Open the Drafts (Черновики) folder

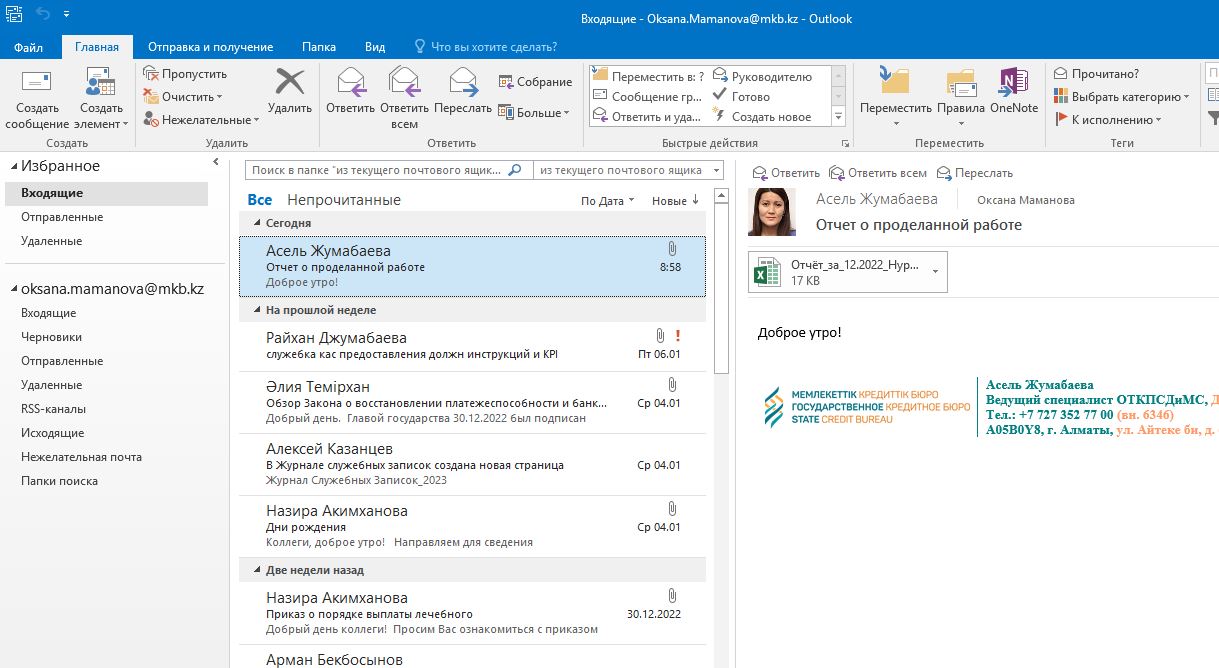51,337
